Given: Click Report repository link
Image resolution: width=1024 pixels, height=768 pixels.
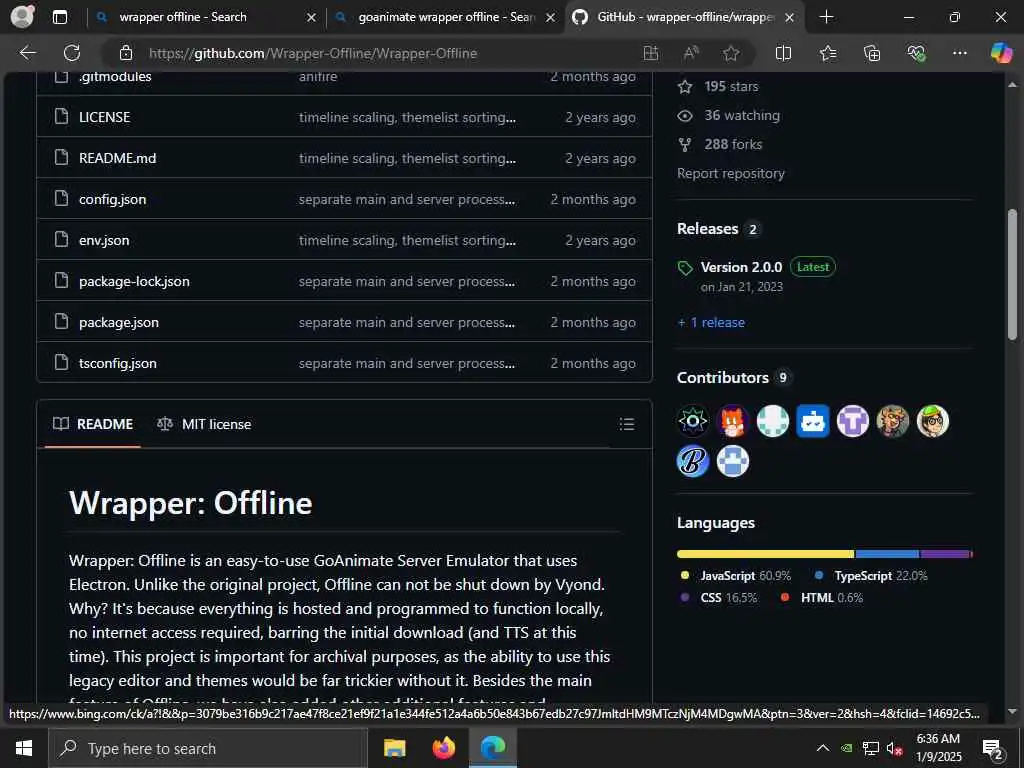Looking at the screenshot, I should pyautogui.click(x=731, y=174).
